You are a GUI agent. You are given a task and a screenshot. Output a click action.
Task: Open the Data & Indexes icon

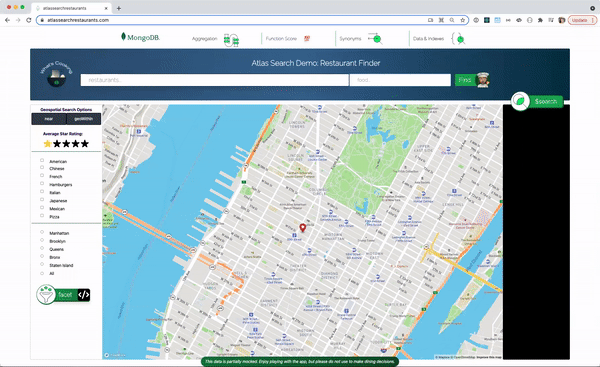point(458,39)
